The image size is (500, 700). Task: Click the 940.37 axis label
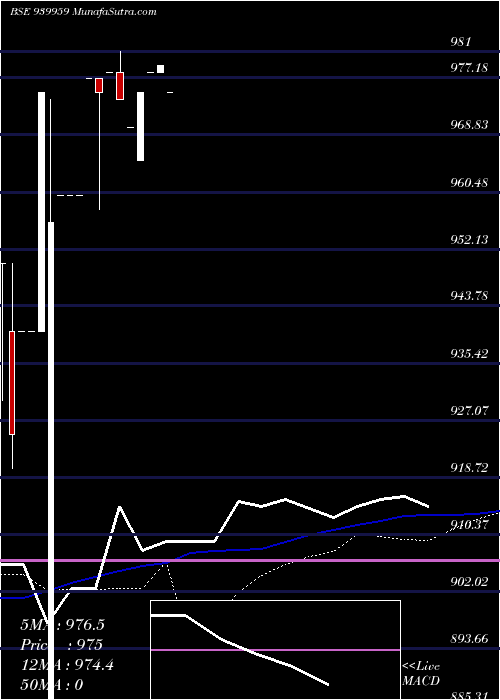click(469, 525)
